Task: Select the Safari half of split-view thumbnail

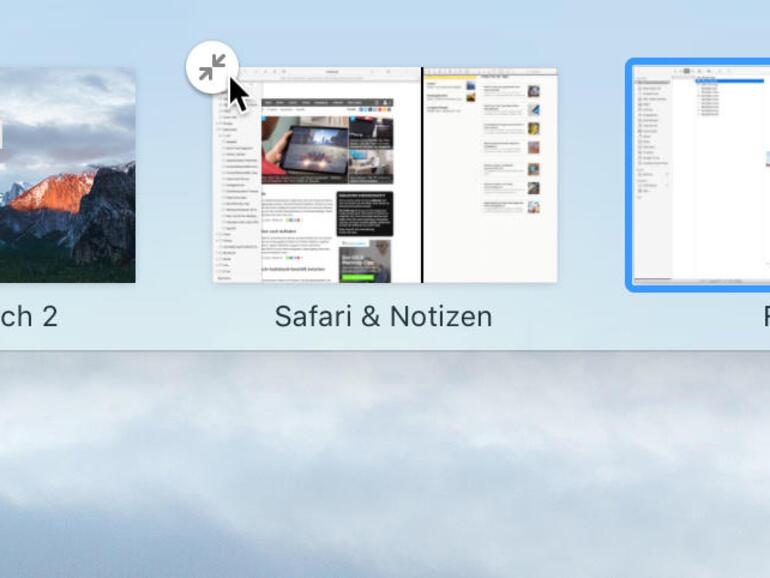Action: coord(317,175)
